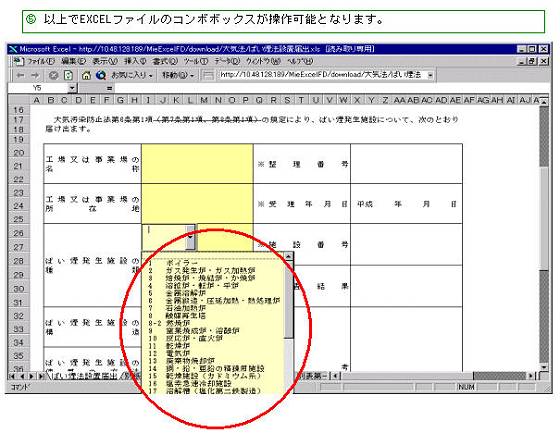Open the 書式 format menu

click(x=165, y=61)
